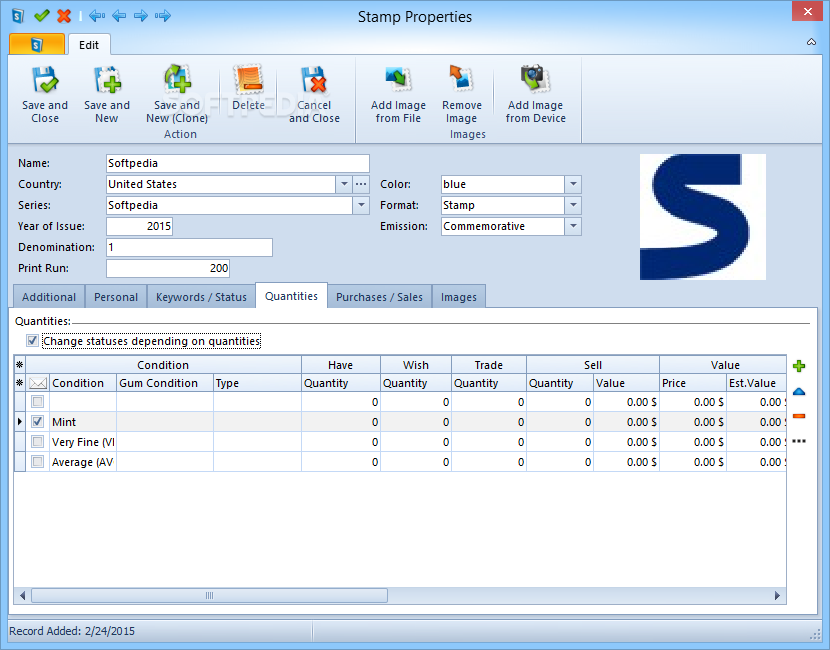Click the Average condition cell
The width and height of the screenshot is (830, 650).
tap(83, 462)
